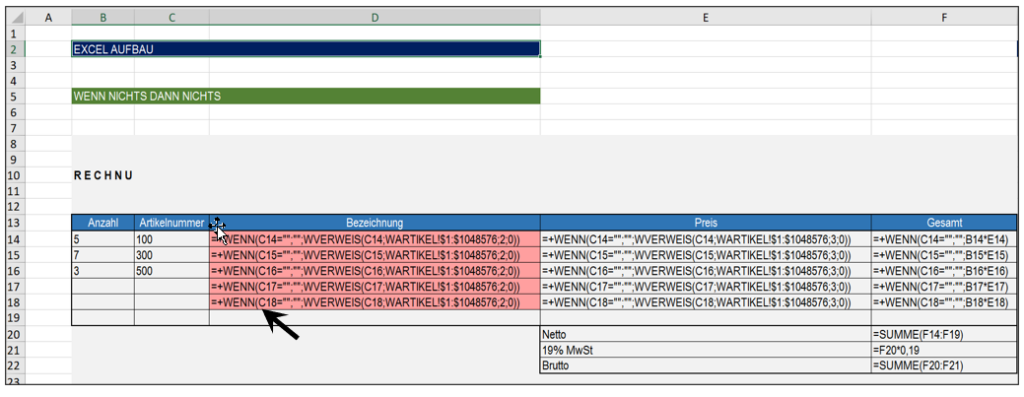Click Preis formula referencing C18
The image size is (1024, 397).
tap(705, 302)
